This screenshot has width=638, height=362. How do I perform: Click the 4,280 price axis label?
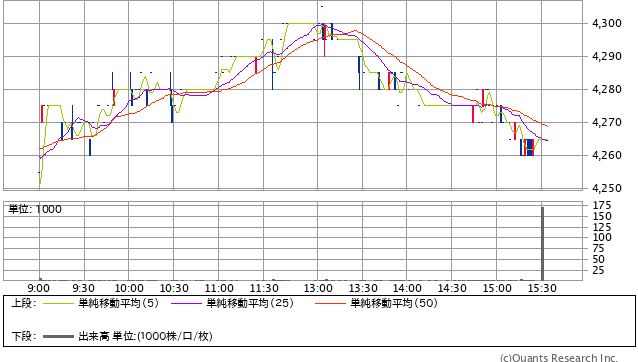point(607,89)
